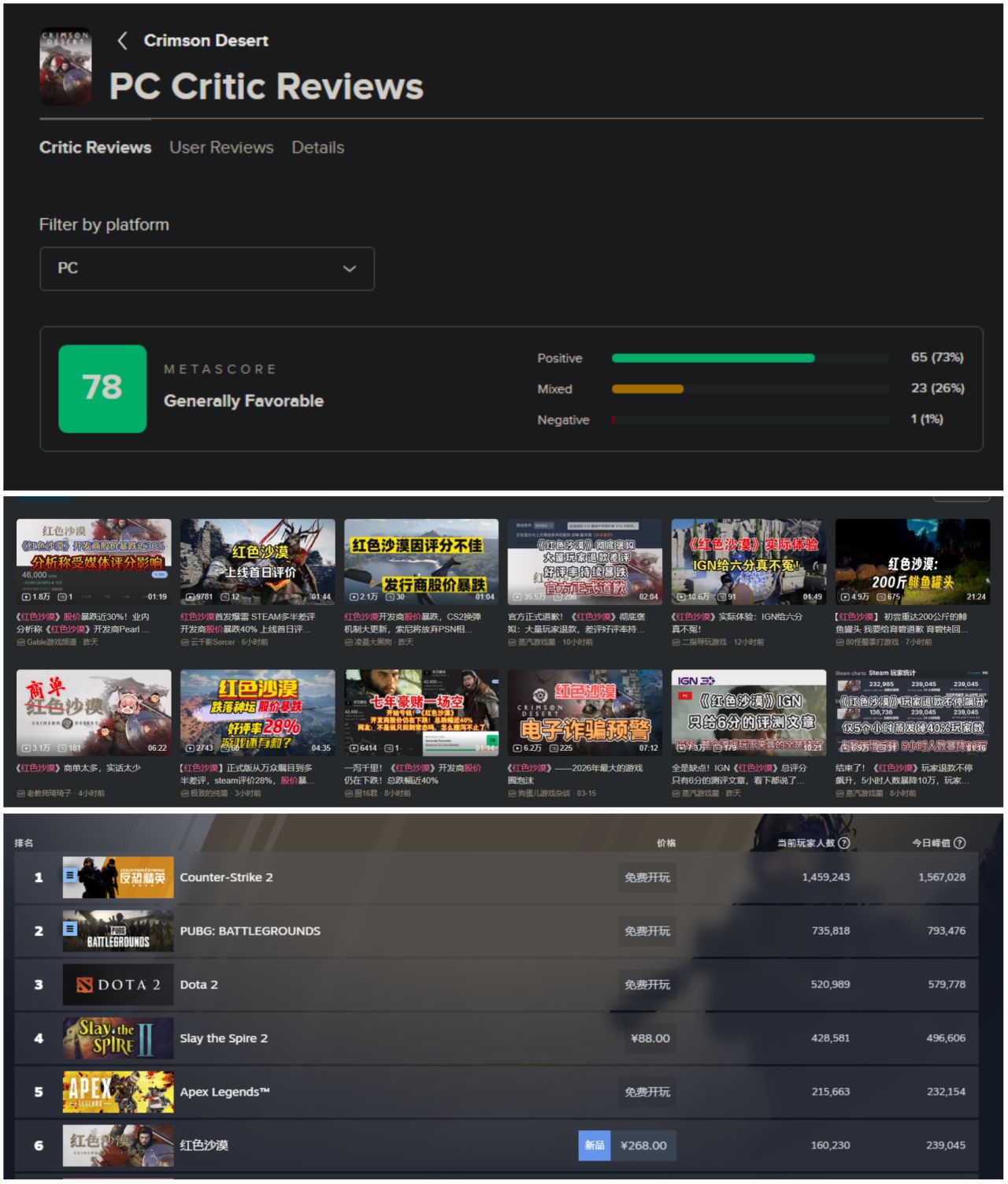Visit uploader 极致的纯简

click(x=209, y=794)
